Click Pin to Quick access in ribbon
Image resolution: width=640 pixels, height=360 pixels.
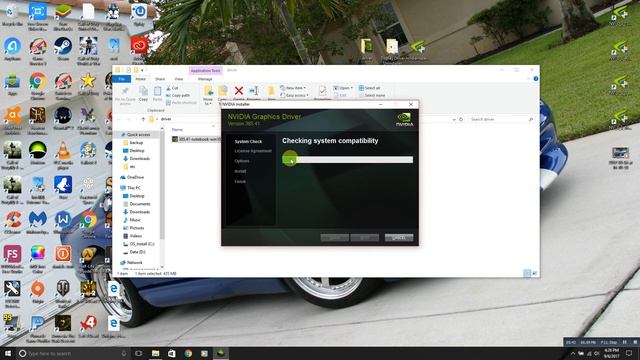125,96
